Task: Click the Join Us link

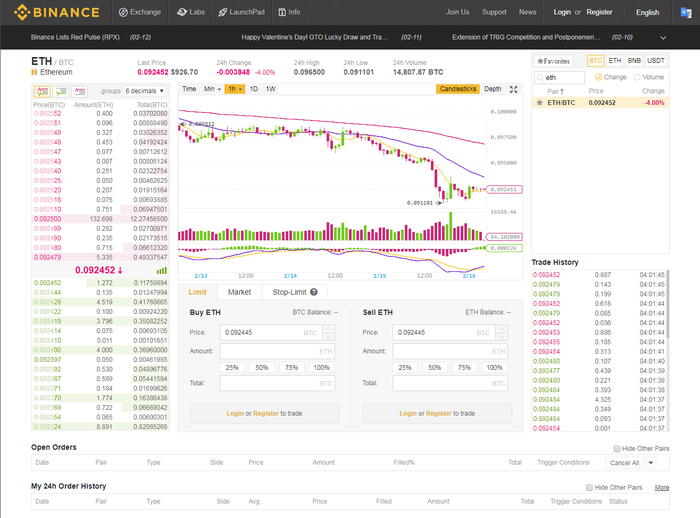Action: (x=457, y=12)
